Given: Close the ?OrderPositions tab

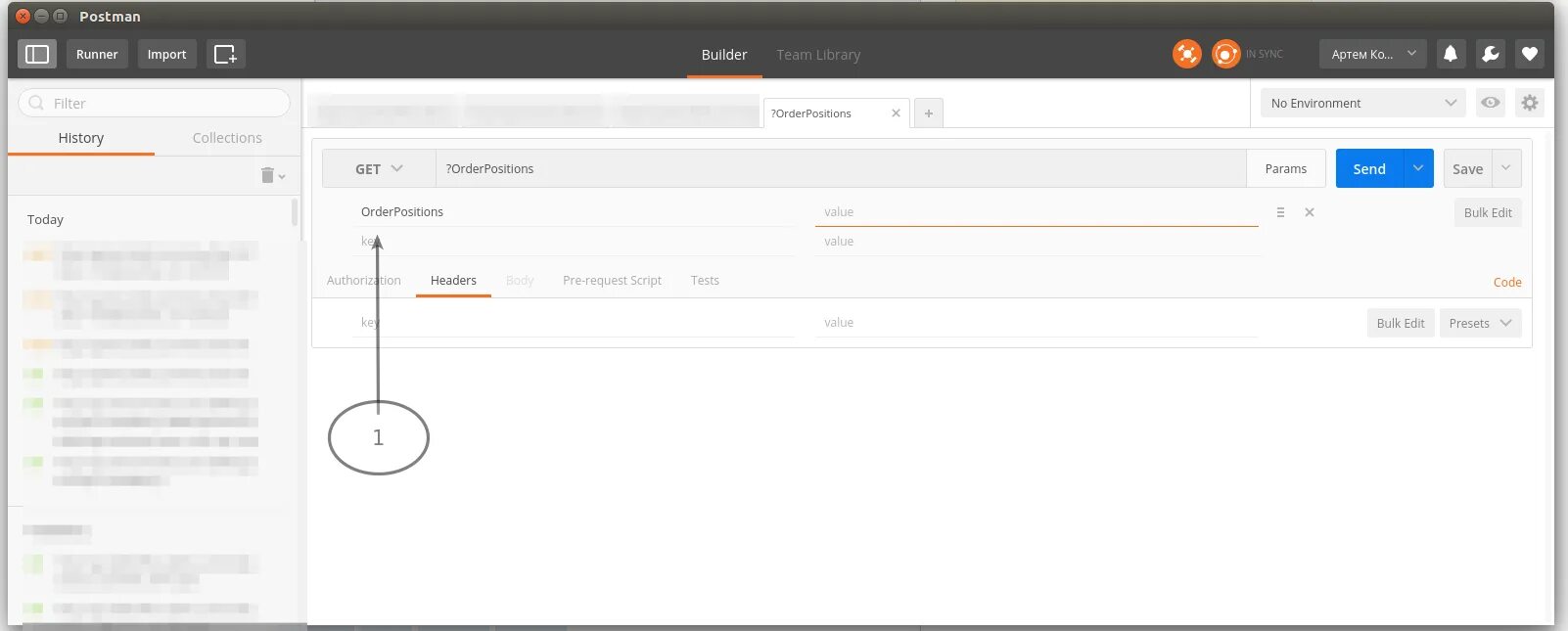Looking at the screenshot, I should pos(896,113).
